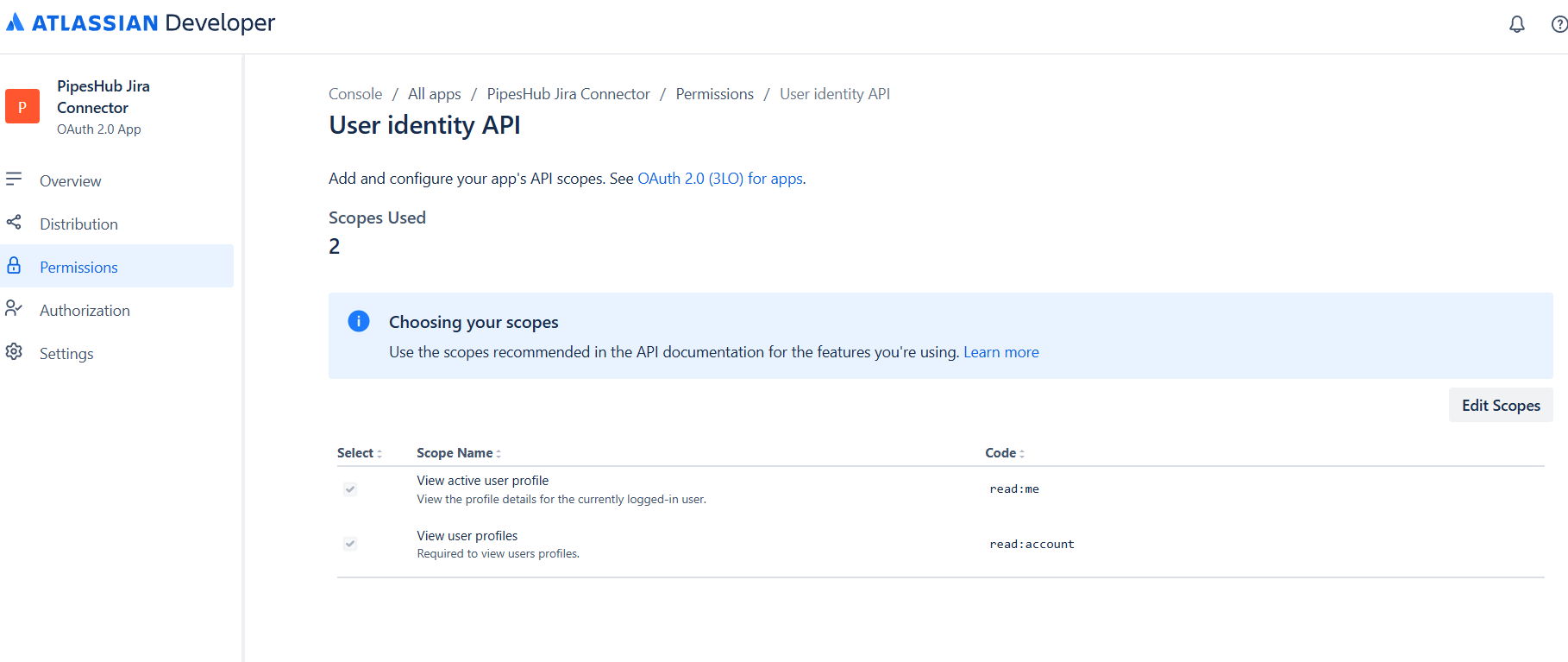
Task: Sort table by Scope Name column
Action: [x=459, y=453]
